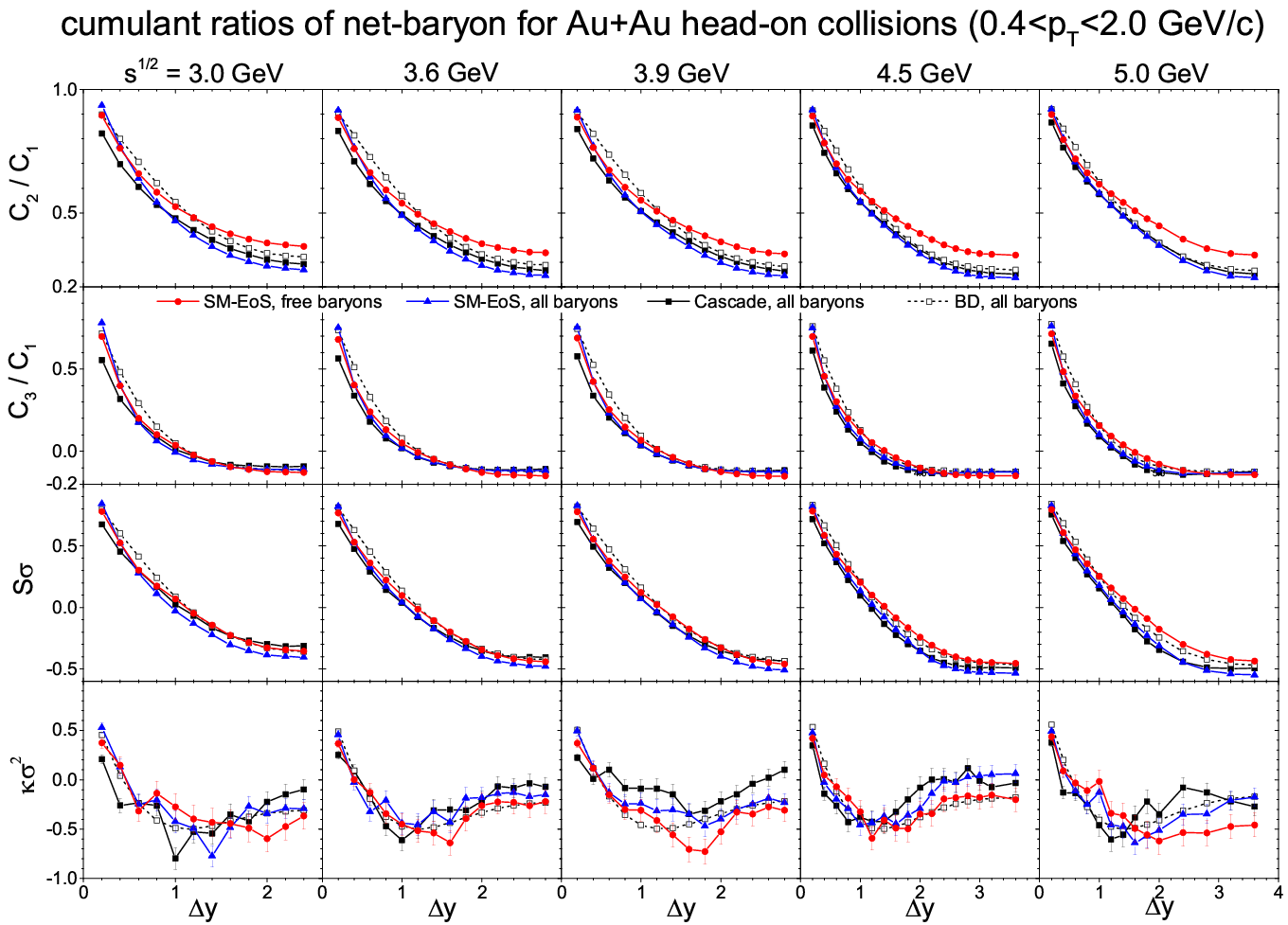Click legend text "SM-EoS, free baryons"

coord(293,302)
